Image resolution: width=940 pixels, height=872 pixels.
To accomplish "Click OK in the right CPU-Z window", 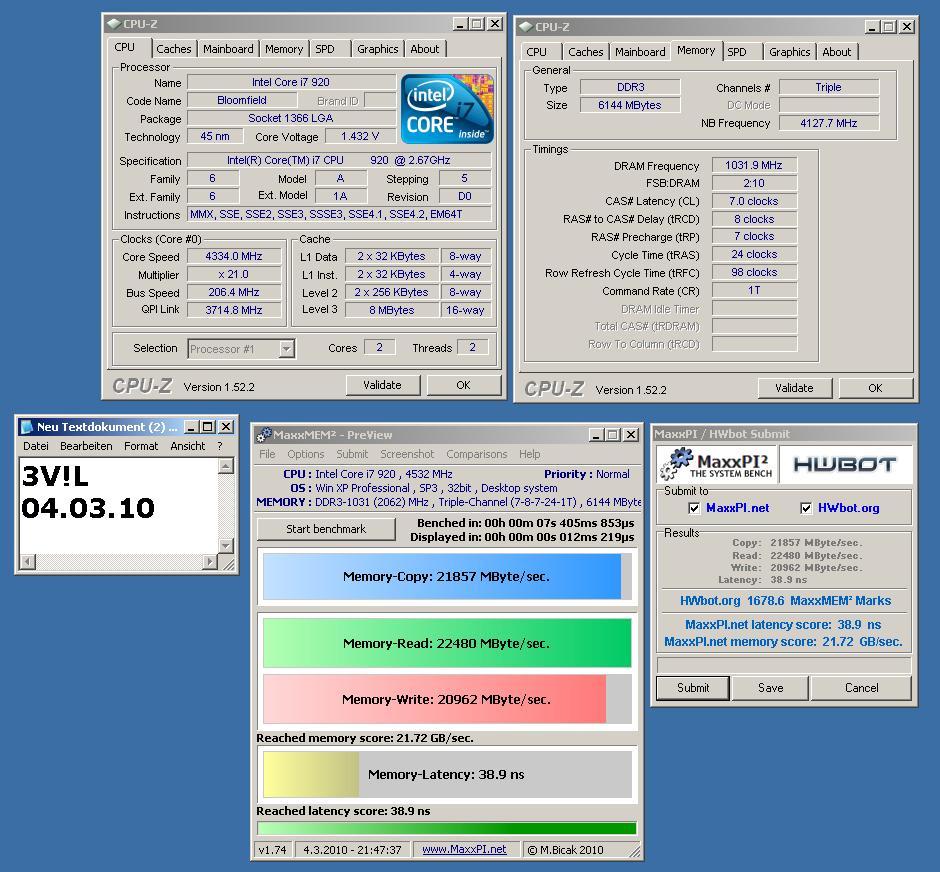I will click(x=875, y=388).
